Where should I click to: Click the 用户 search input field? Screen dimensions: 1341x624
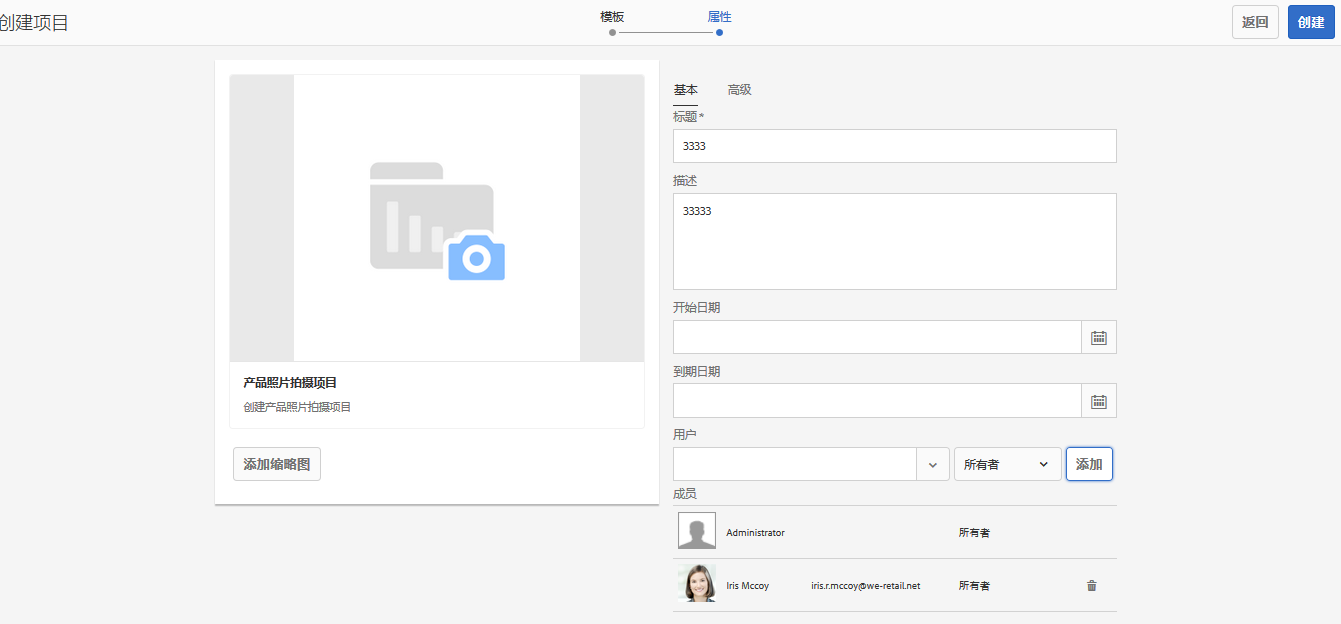795,464
